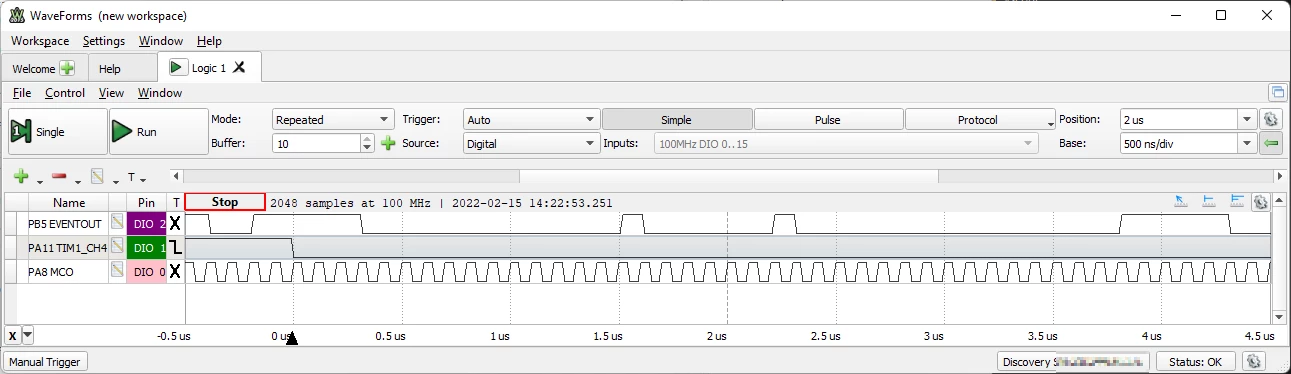Open the instrument's Window menu
This screenshot has width=1291, height=374.
point(160,93)
